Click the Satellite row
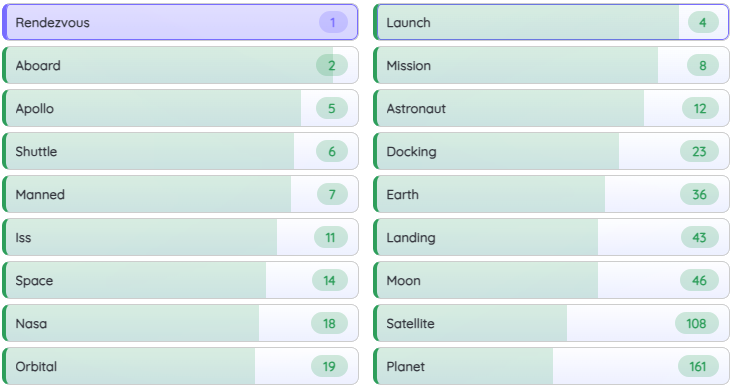 point(551,323)
